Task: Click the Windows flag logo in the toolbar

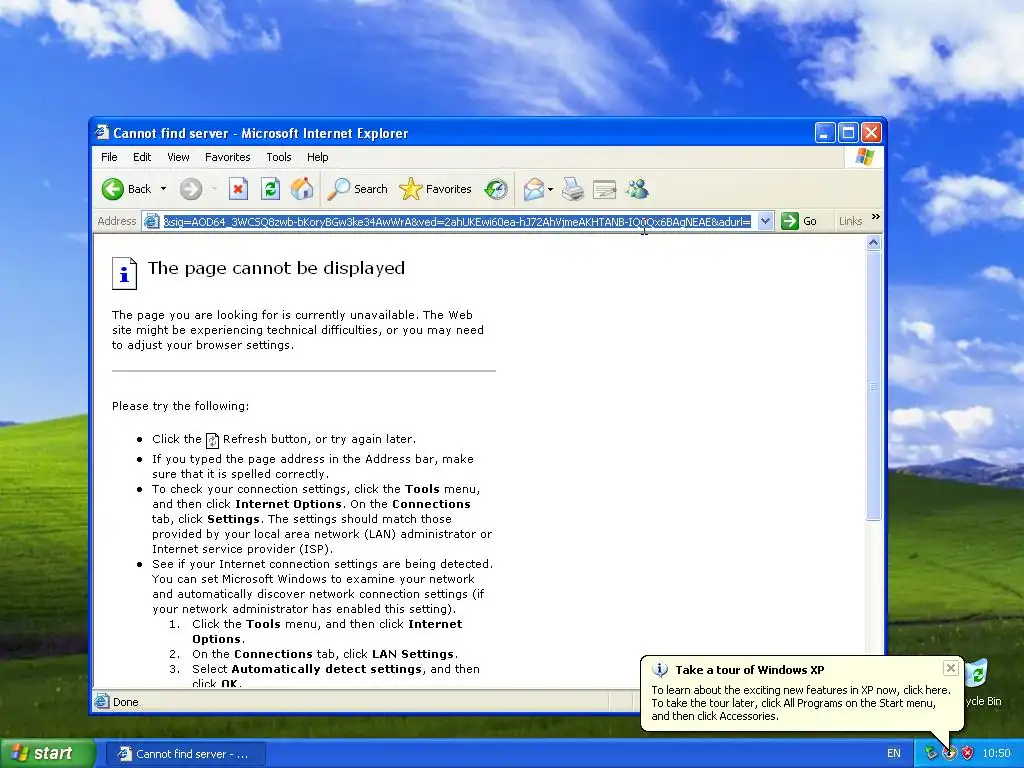Action: click(x=864, y=157)
